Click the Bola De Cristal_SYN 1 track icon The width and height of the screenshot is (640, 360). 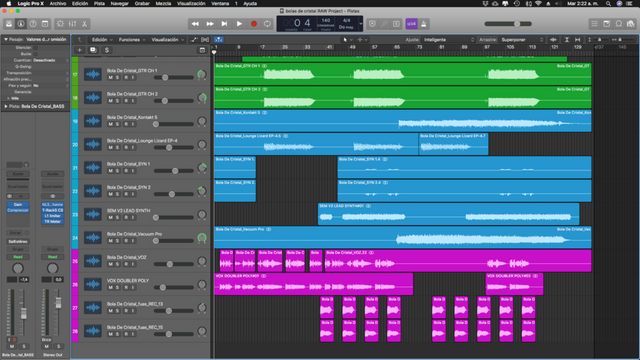click(93, 167)
